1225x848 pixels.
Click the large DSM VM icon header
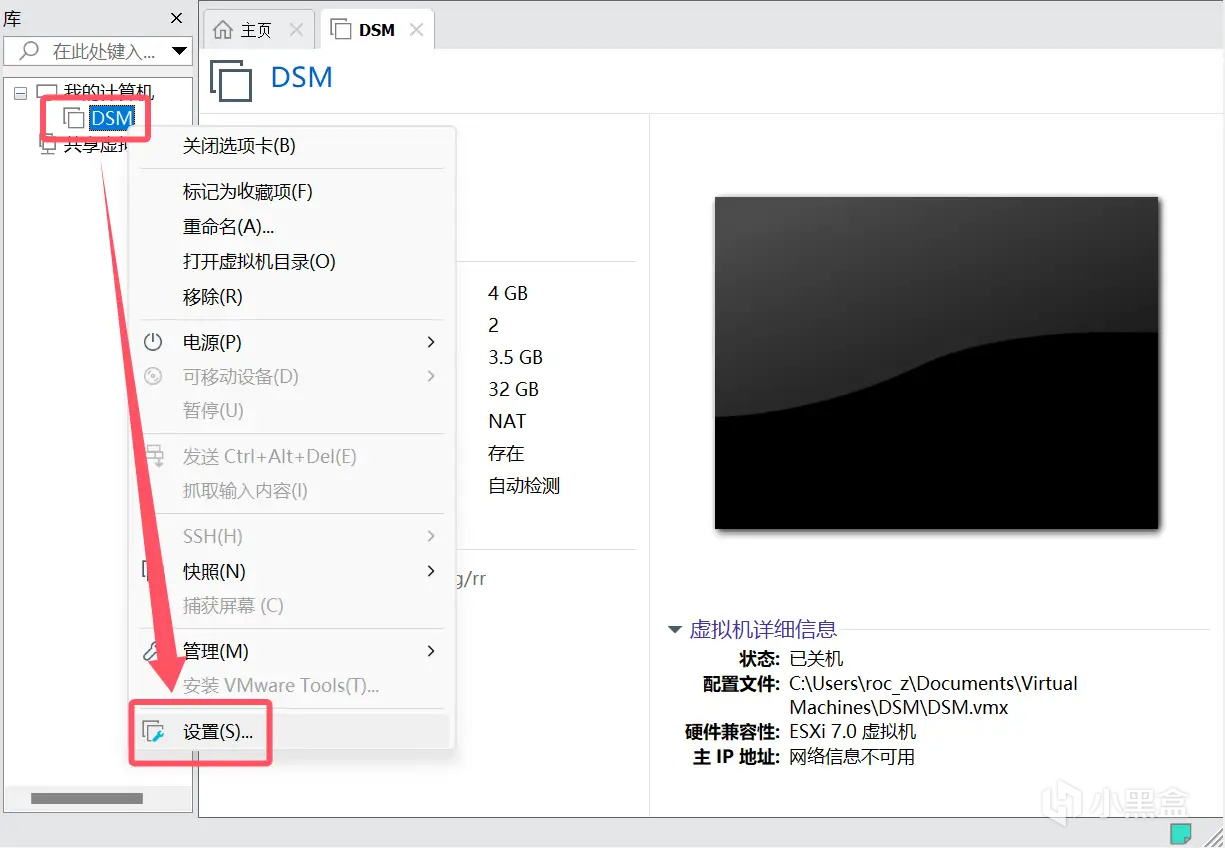click(x=231, y=80)
